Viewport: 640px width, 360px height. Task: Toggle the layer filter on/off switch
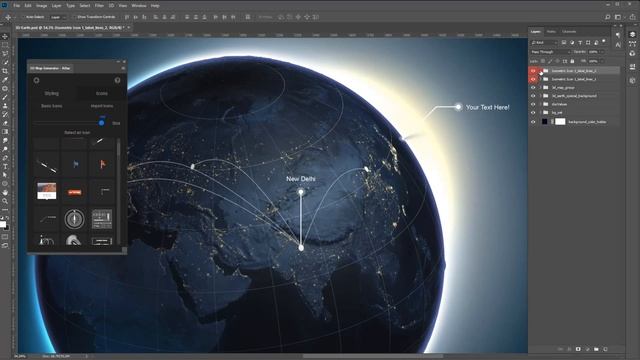tap(604, 41)
